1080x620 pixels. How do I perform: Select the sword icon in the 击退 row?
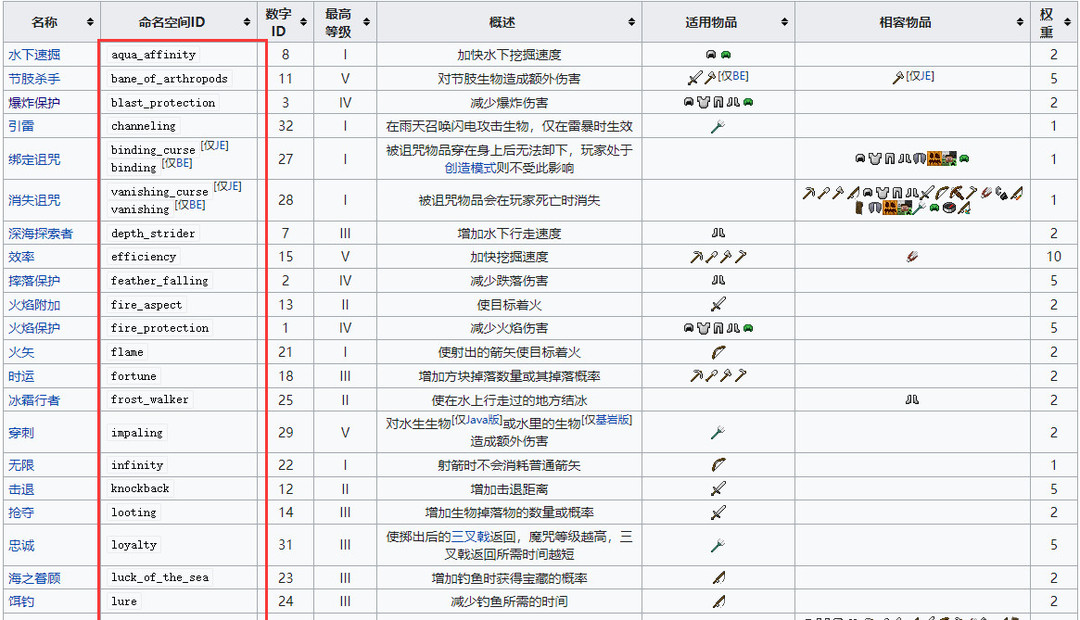[x=717, y=488]
